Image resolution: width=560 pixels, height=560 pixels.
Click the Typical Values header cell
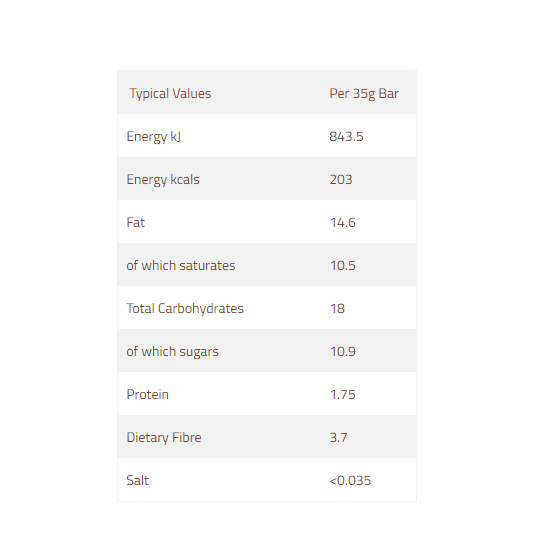170,94
